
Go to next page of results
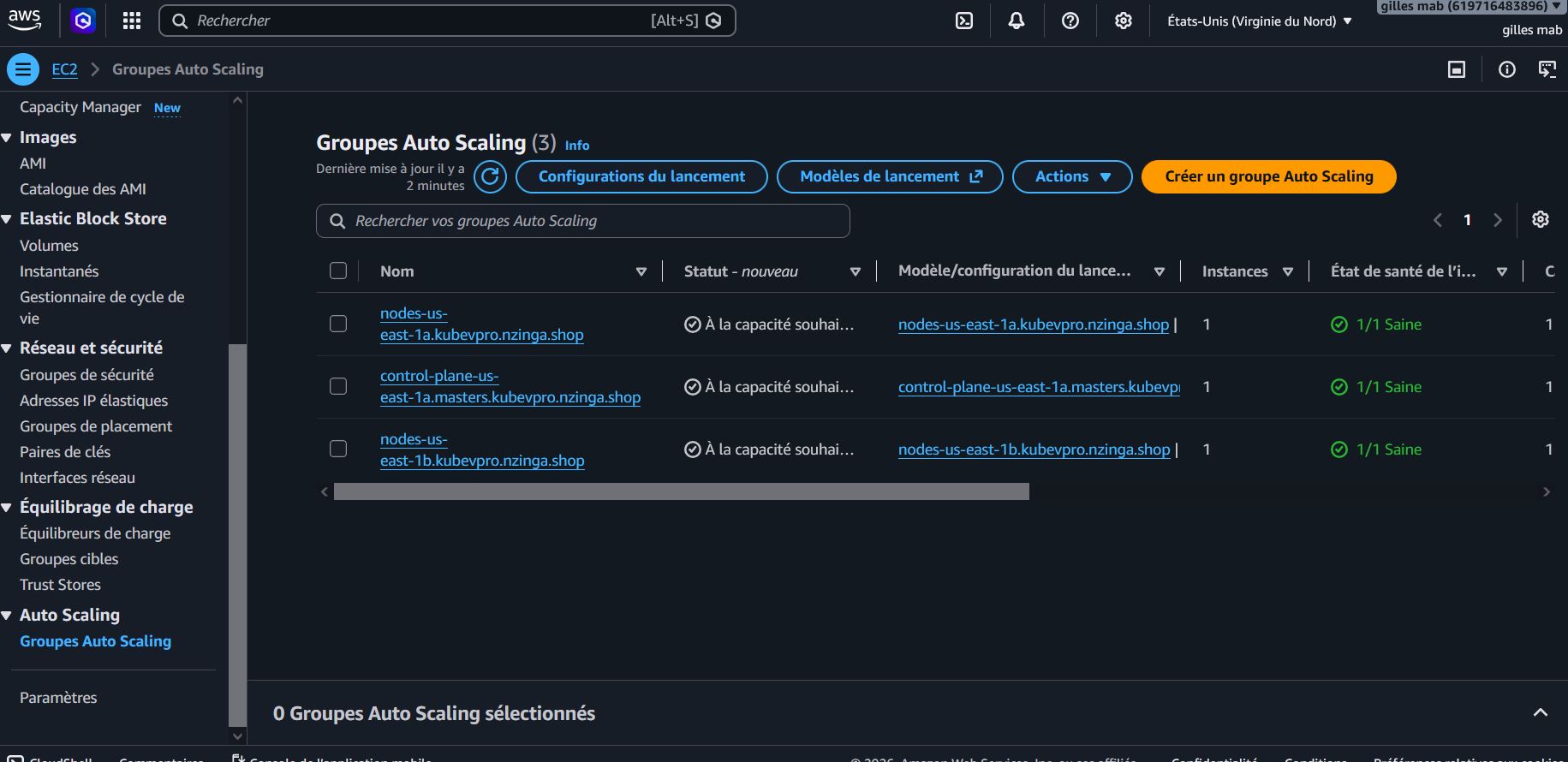tap(1498, 220)
